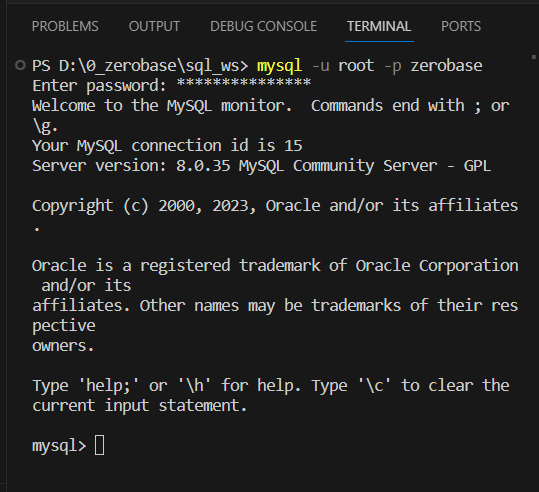Image resolution: width=539 pixels, height=492 pixels.
Task: Click the D:\0_zerobase\sql_ws path in prompt
Action: [x=150, y=66]
